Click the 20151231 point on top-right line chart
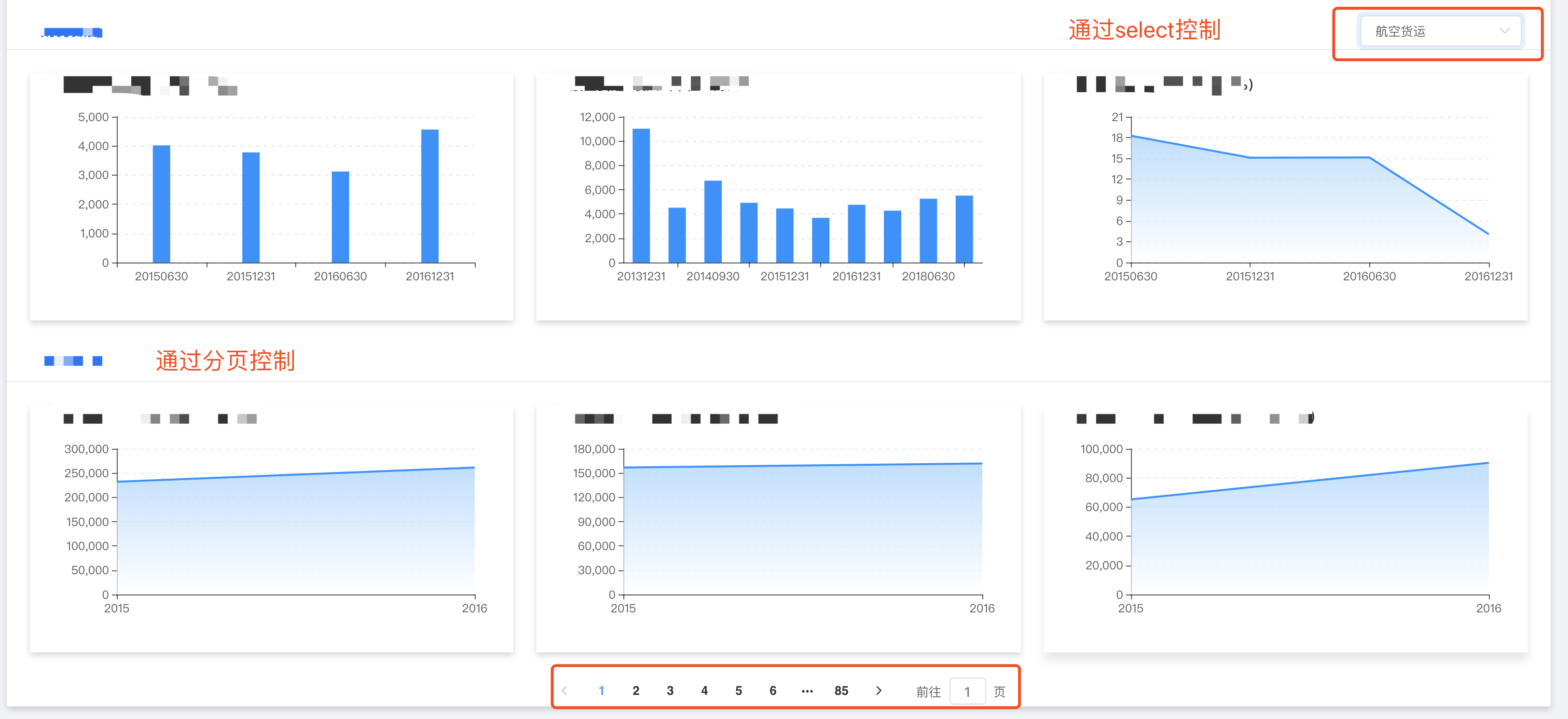 (x=1250, y=158)
